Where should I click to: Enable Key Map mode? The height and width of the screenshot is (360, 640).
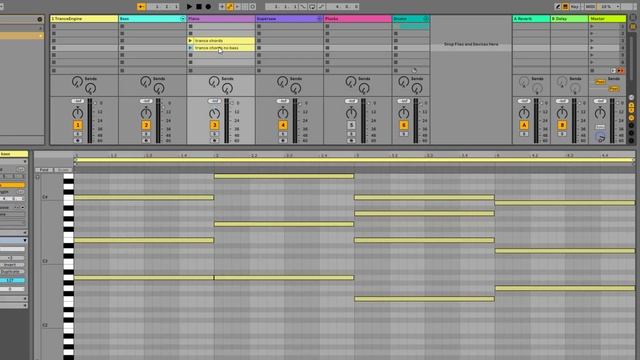575,7
